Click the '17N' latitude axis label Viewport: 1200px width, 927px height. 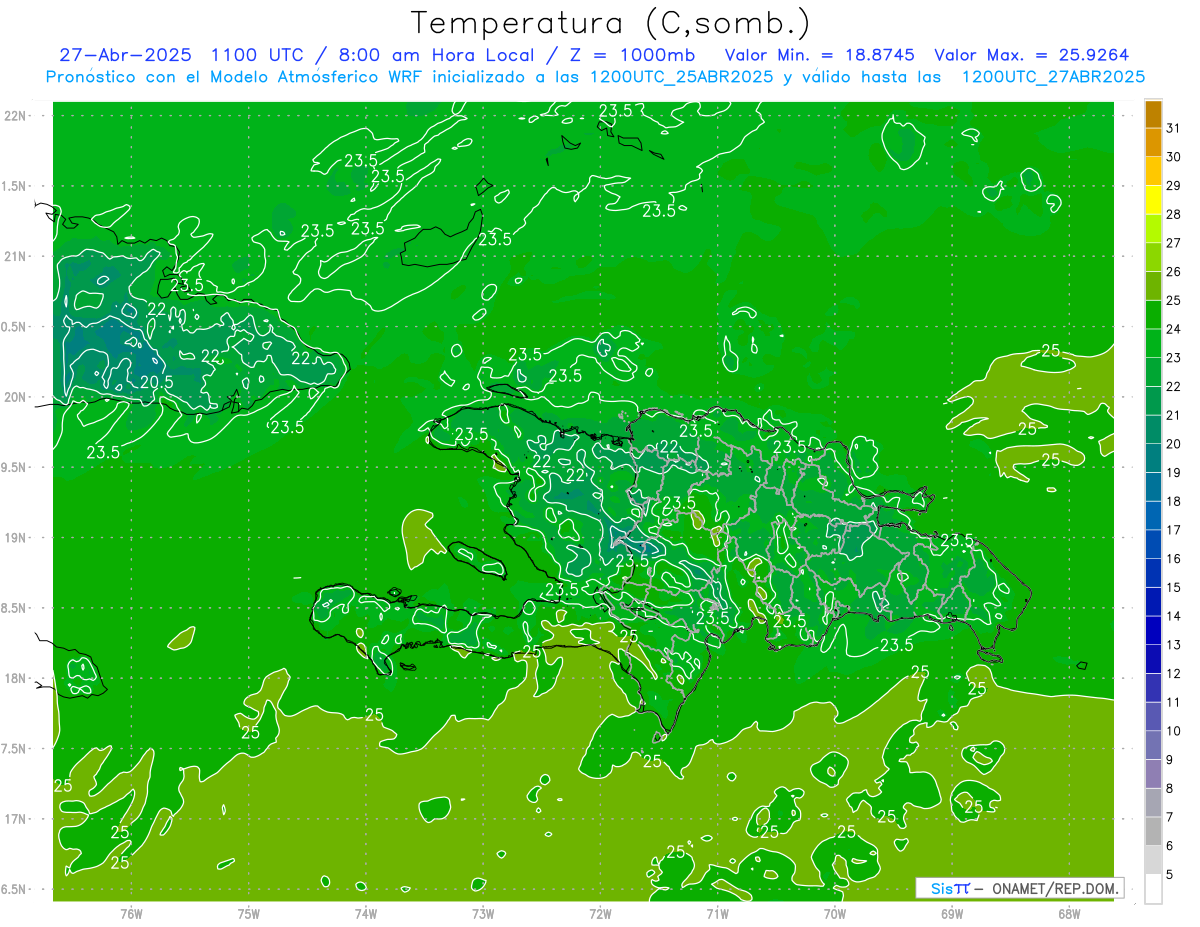coord(16,819)
